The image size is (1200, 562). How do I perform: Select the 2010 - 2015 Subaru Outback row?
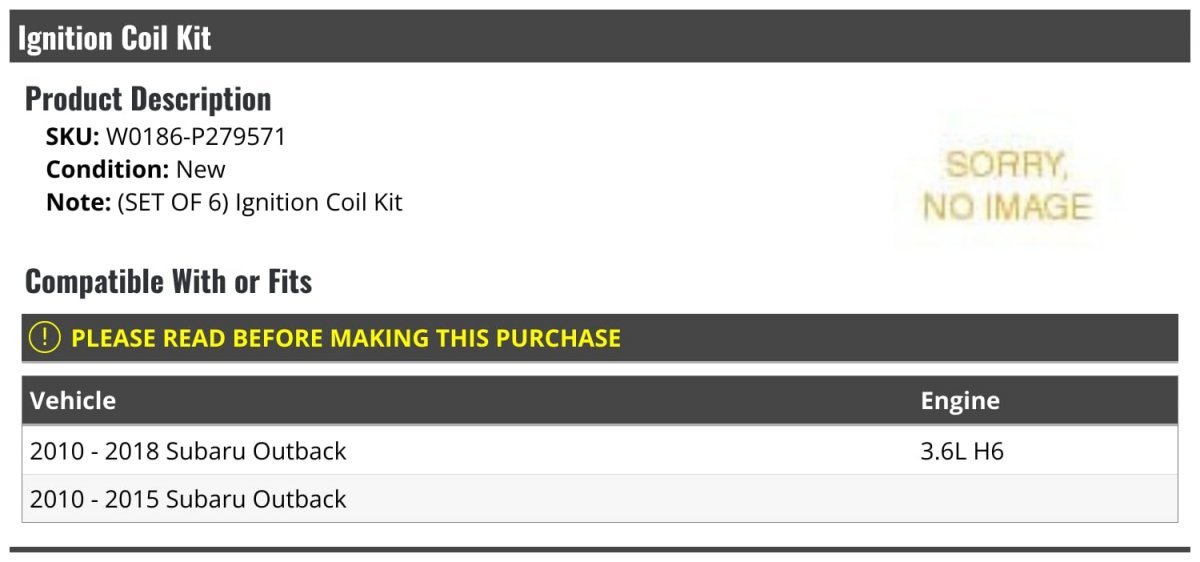click(600, 499)
